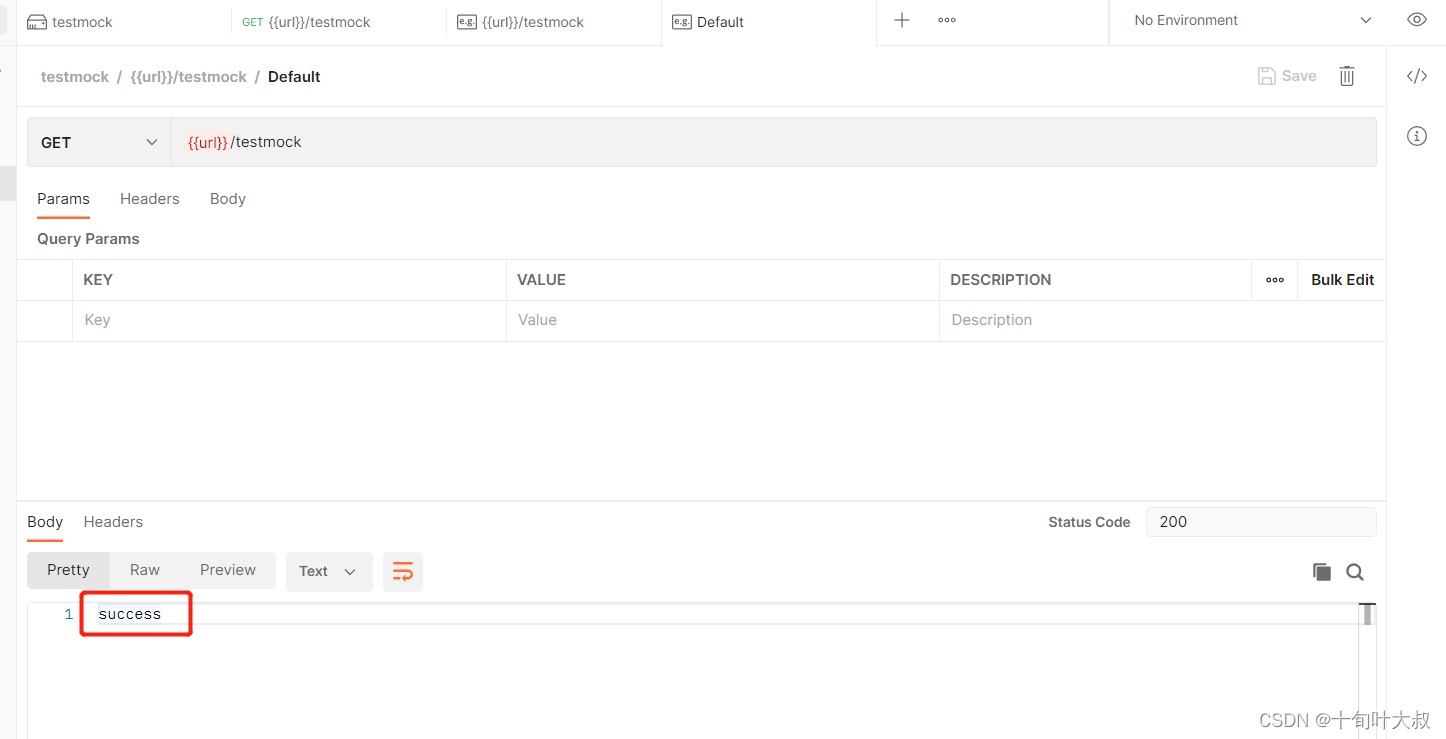Toggle the environment quick look eye icon

tap(1416, 20)
